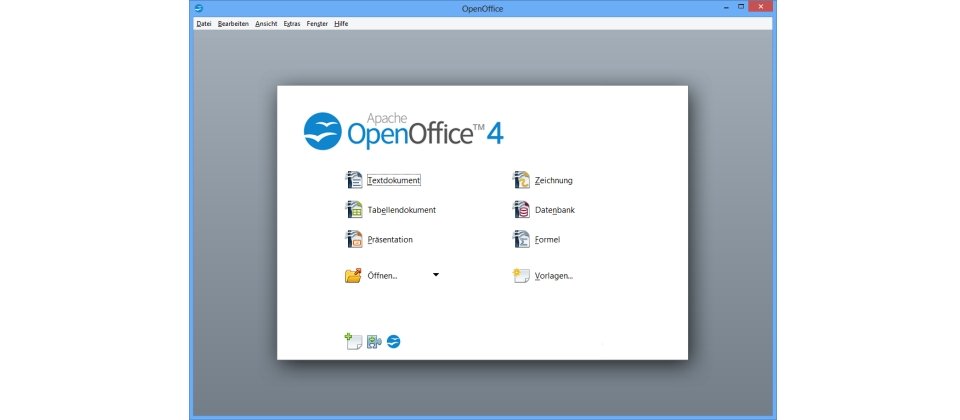Open a new Zeichnung drawing
This screenshot has width=960, height=420.
pyautogui.click(x=543, y=181)
